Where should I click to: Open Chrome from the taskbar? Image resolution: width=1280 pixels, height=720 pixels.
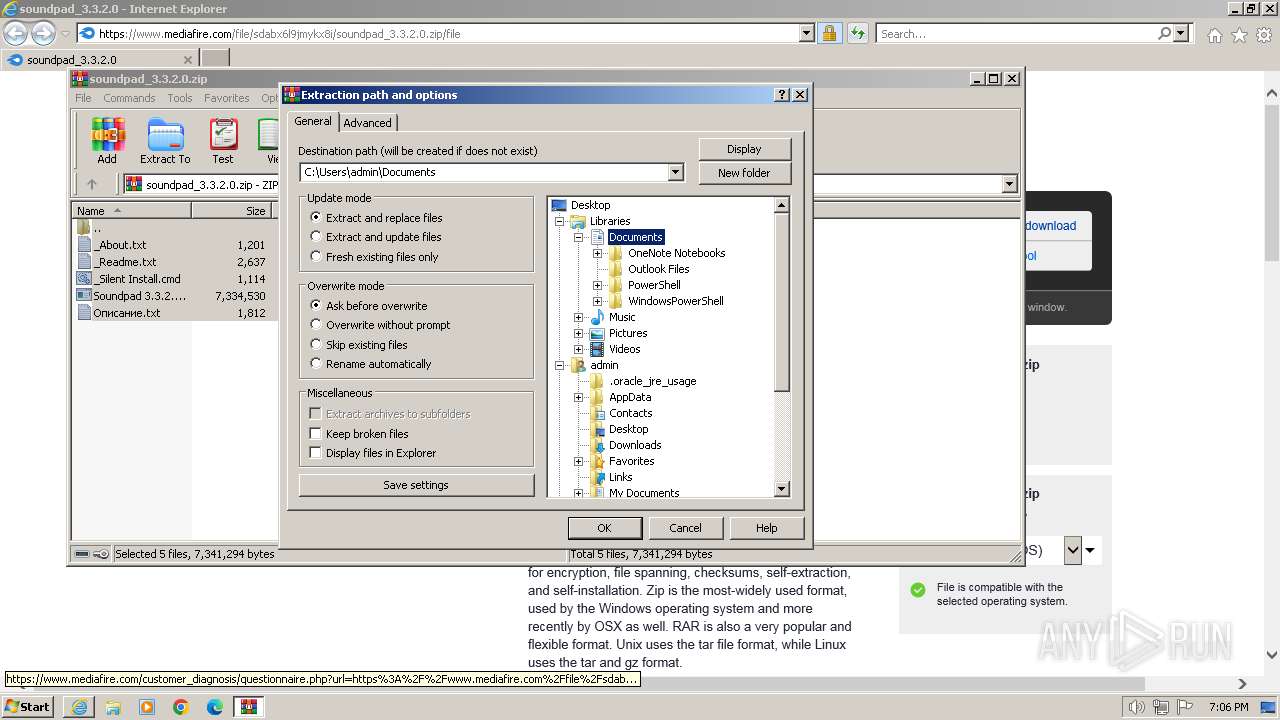181,707
